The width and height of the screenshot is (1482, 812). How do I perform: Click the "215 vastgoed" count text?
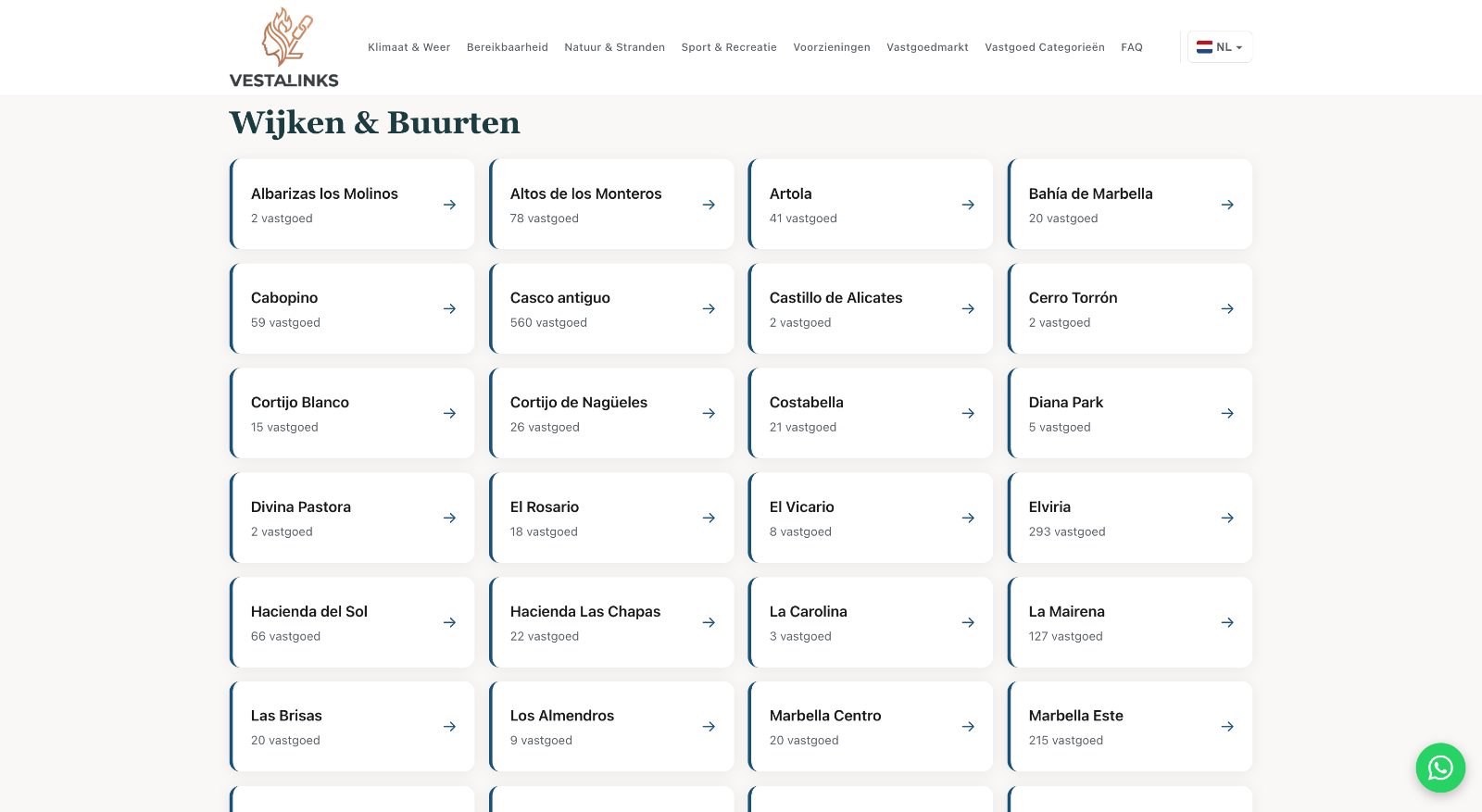[1066, 740]
